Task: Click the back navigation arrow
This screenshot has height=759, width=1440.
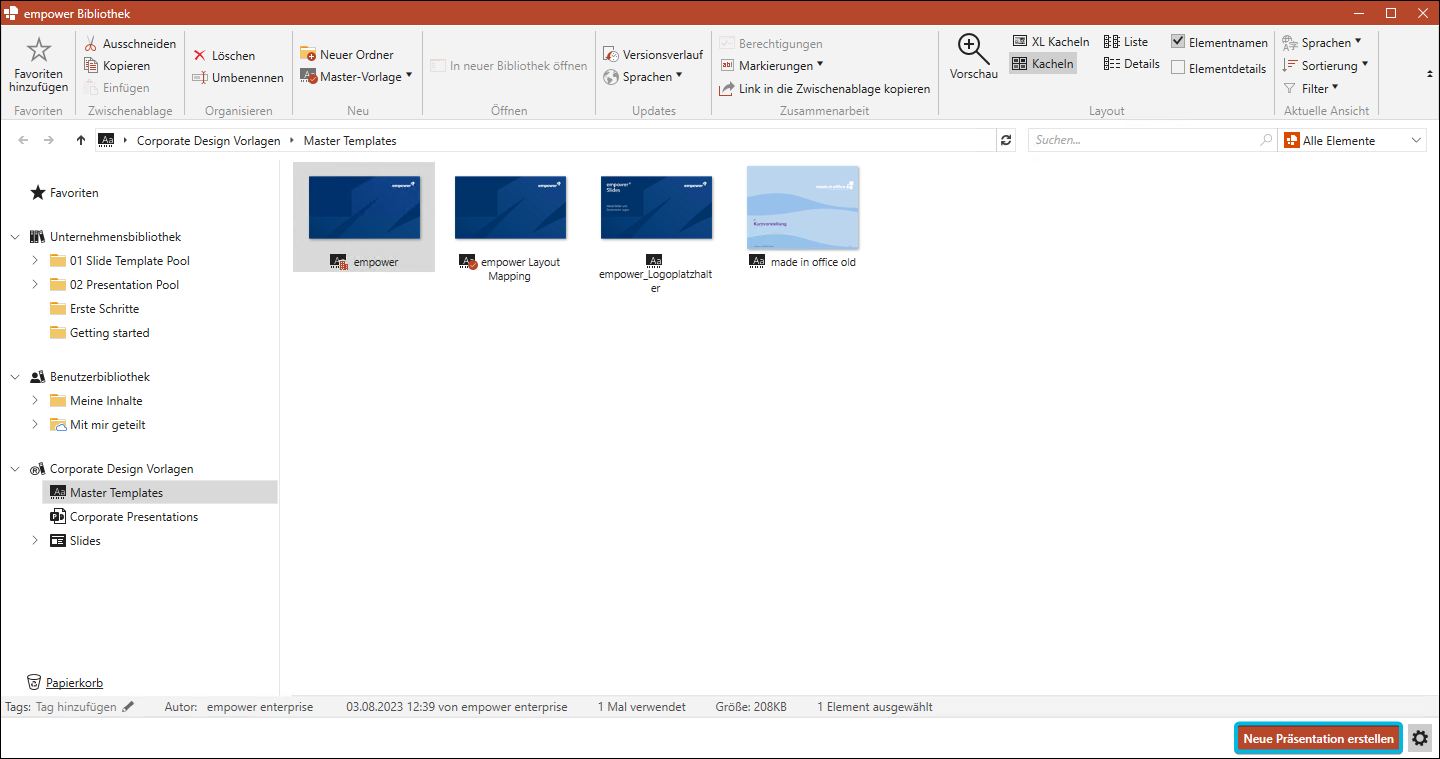Action: coord(24,141)
